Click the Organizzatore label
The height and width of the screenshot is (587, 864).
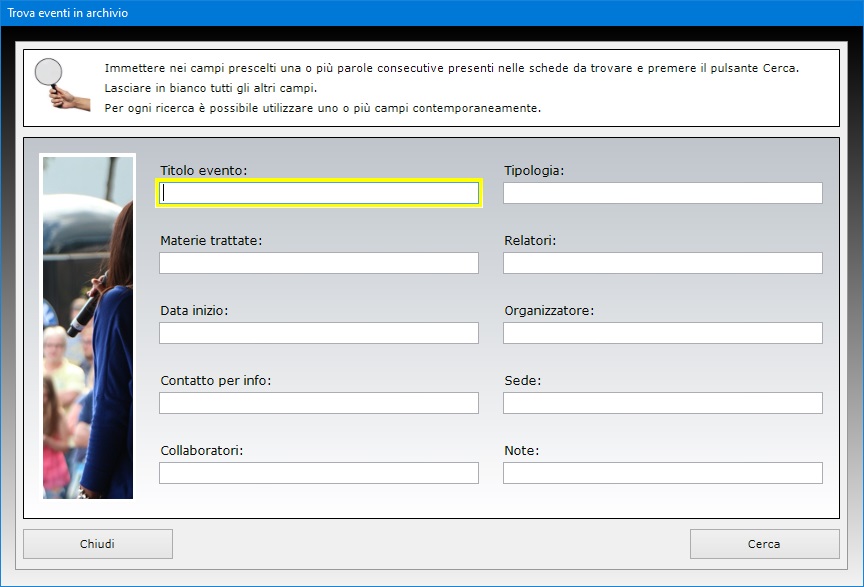(549, 310)
